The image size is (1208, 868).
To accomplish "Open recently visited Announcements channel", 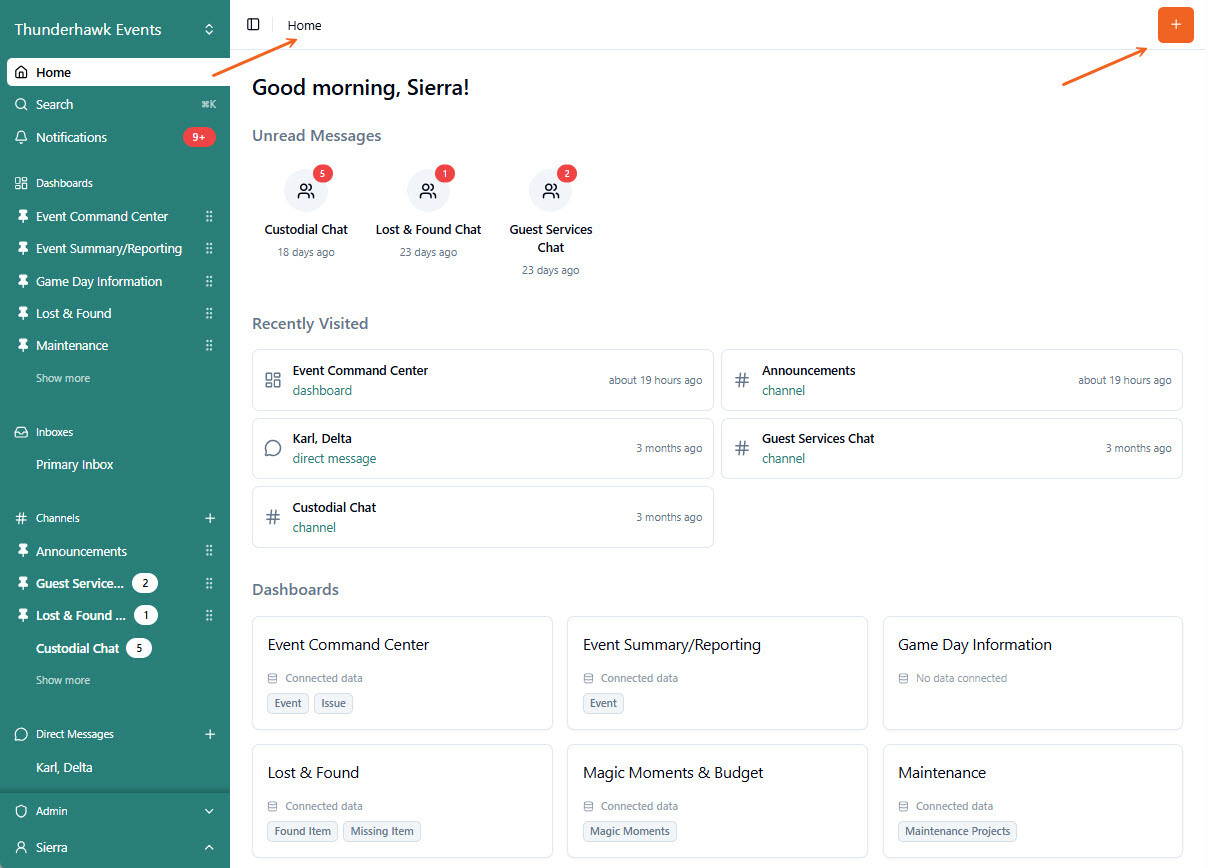I will [x=952, y=380].
